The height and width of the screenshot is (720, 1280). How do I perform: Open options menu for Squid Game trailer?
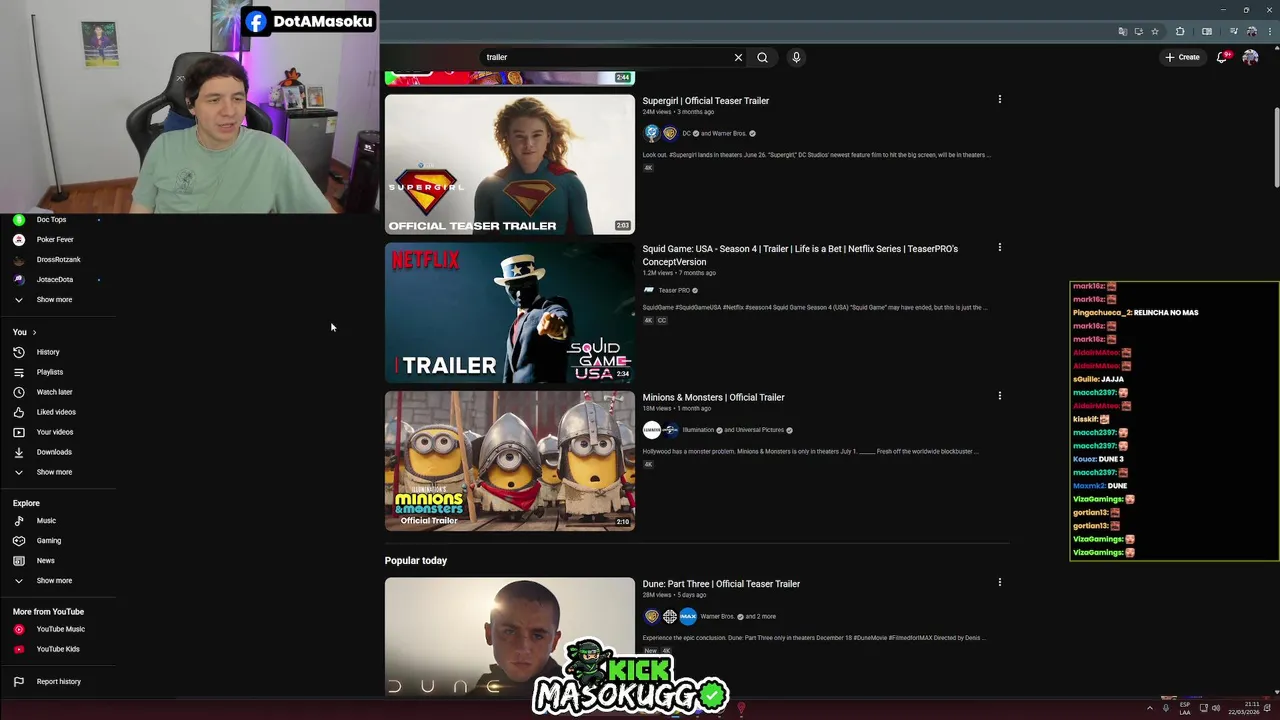click(x=999, y=247)
